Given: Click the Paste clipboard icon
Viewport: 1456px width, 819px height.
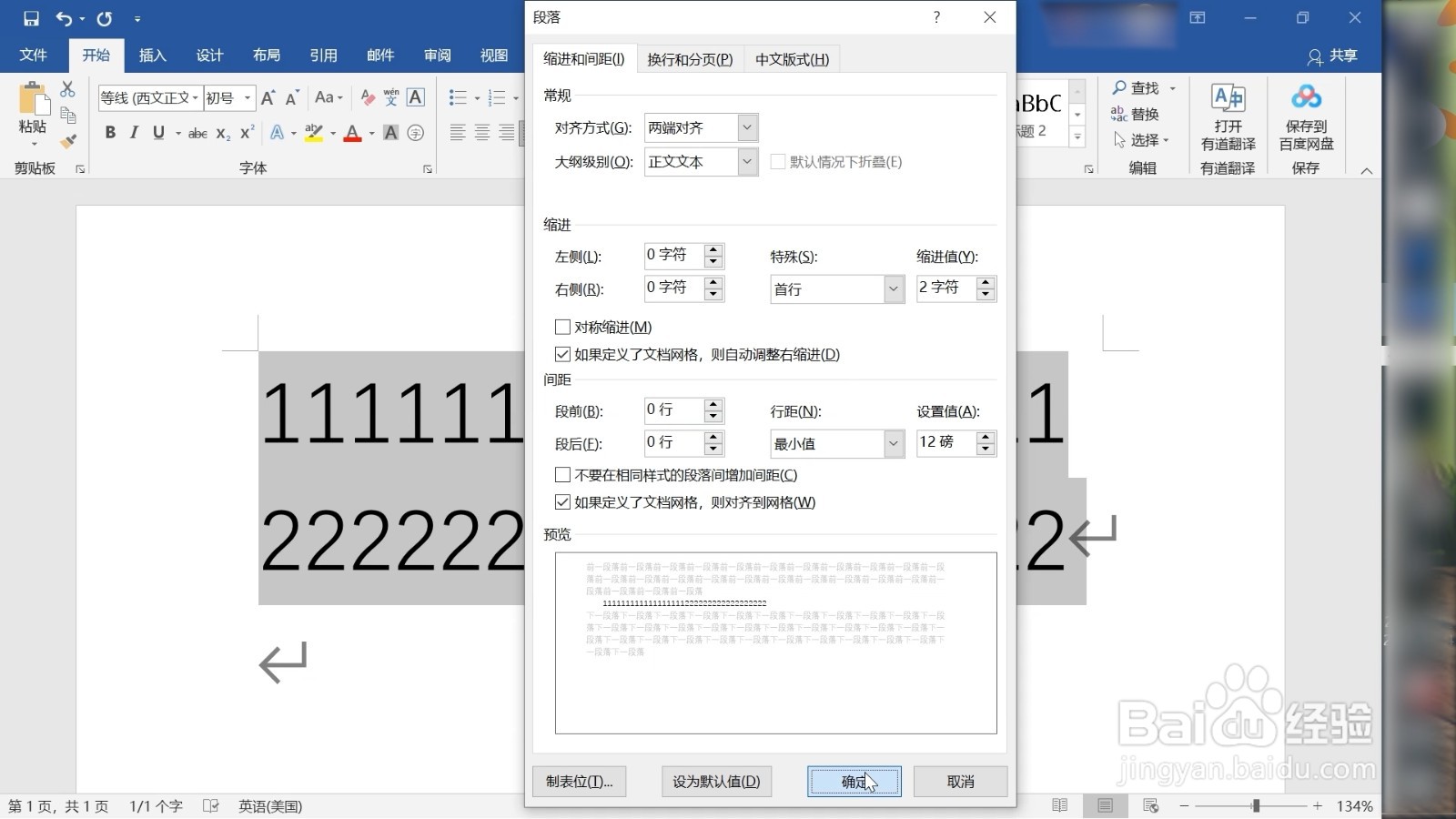Looking at the screenshot, I should point(33,99).
